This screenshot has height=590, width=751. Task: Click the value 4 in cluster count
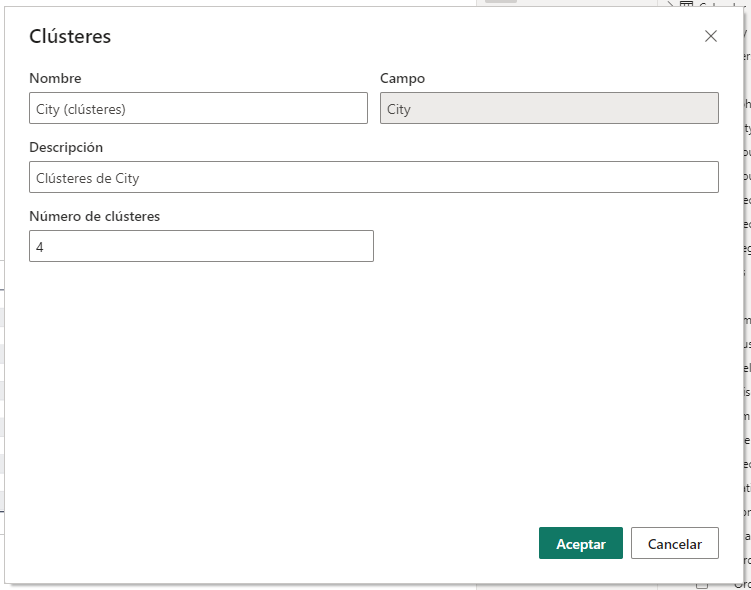pyautogui.click(x=40, y=247)
